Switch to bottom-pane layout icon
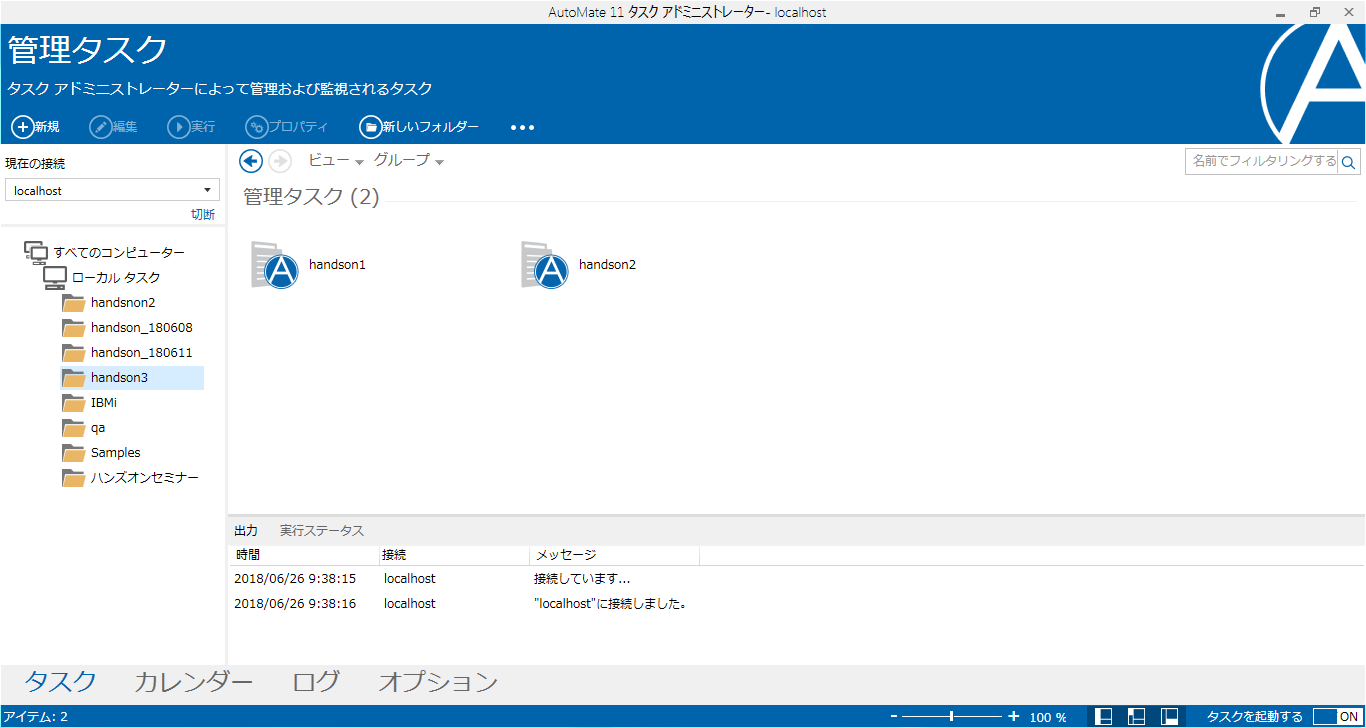1366x728 pixels. click(1104, 716)
